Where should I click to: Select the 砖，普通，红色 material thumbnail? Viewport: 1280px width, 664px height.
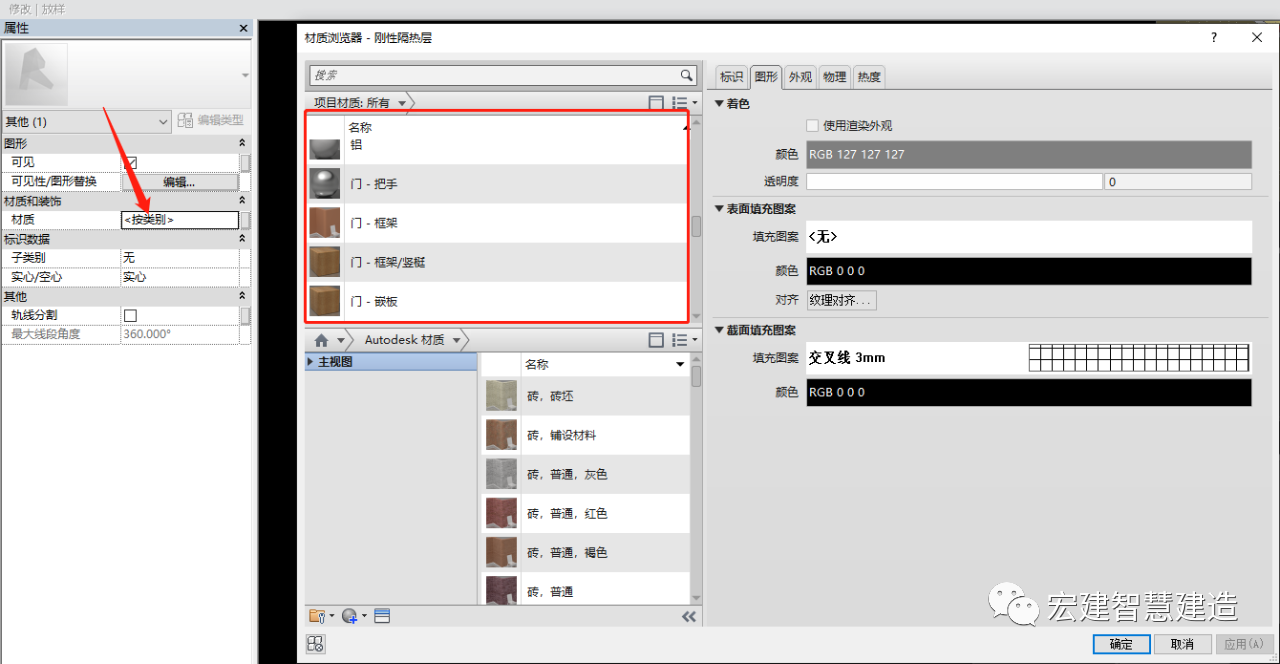click(x=500, y=513)
